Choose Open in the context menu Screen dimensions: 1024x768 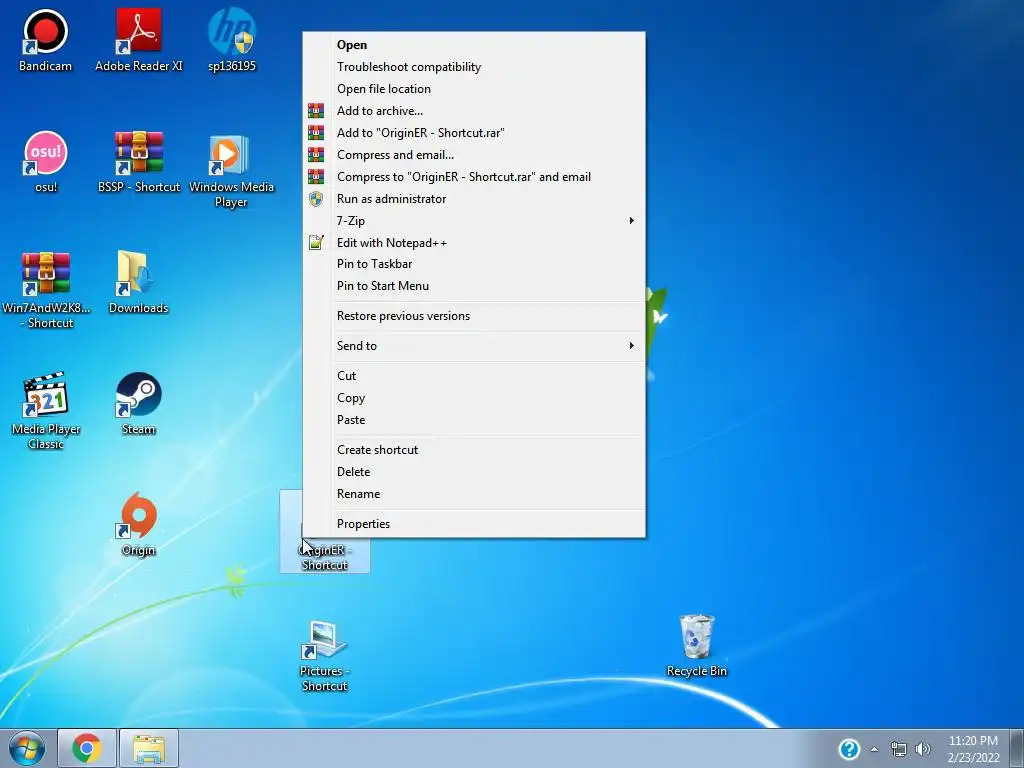click(x=474, y=45)
